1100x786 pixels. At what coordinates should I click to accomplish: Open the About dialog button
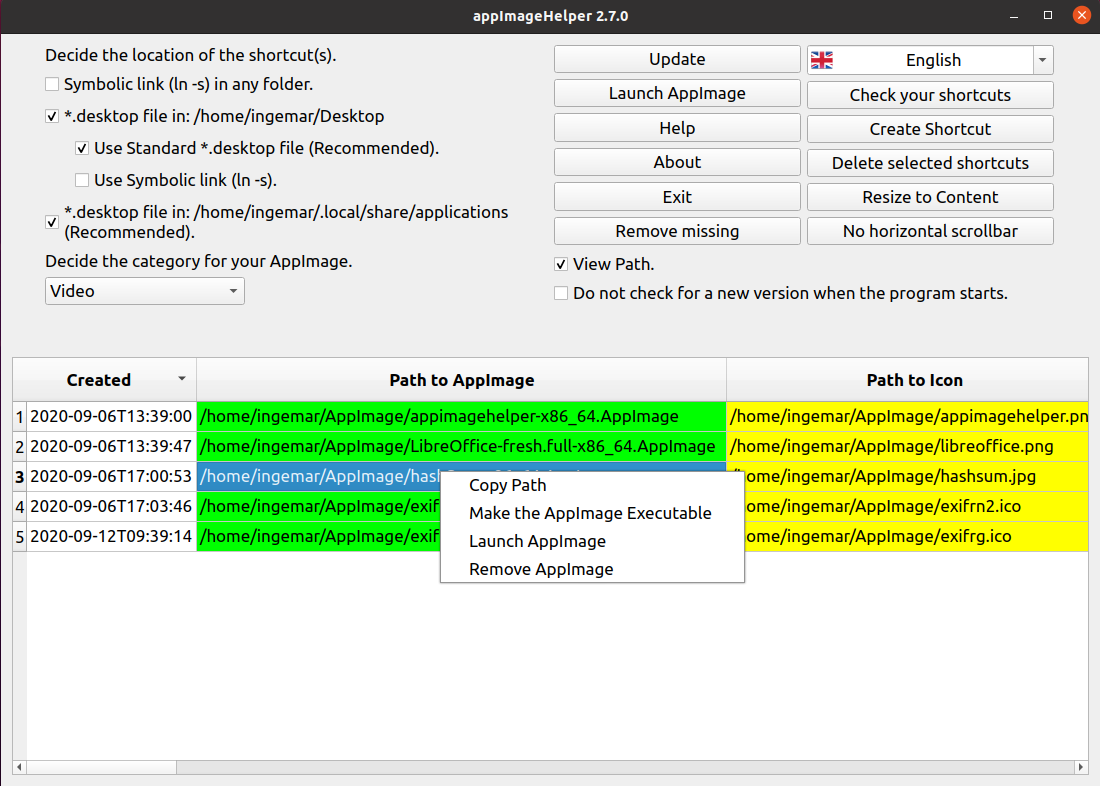[x=677, y=162]
